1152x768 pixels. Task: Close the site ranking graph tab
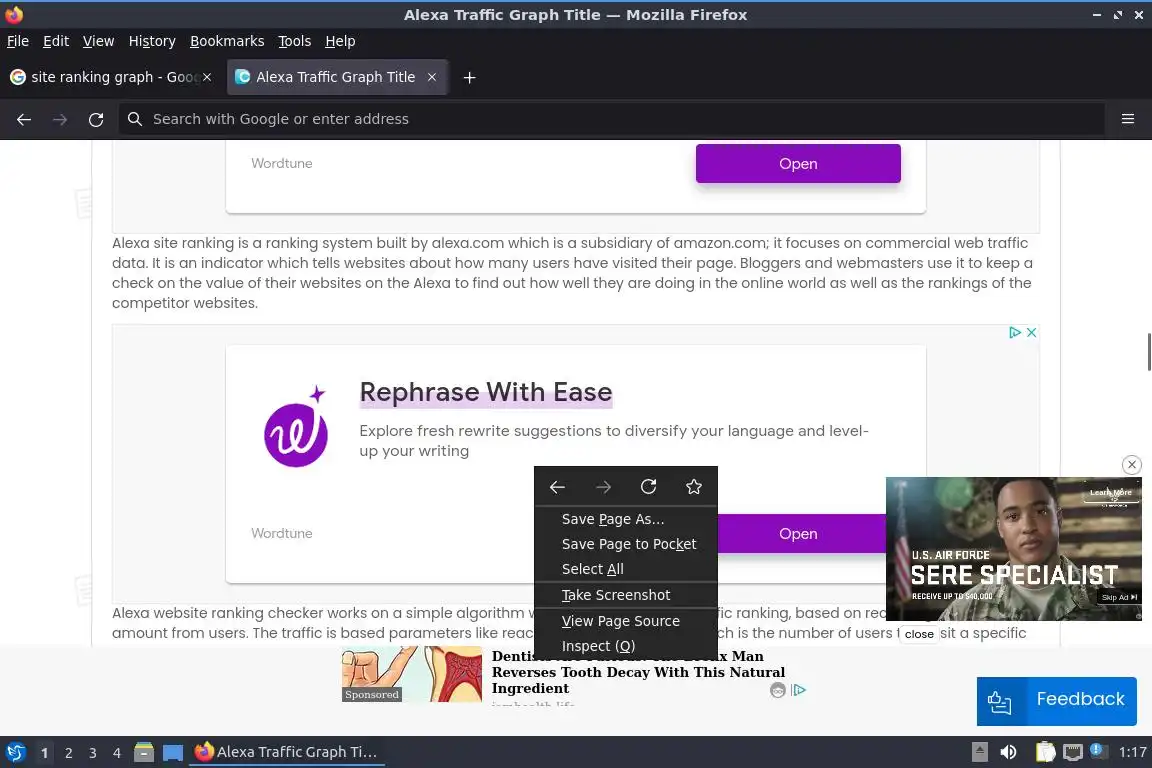[x=207, y=77]
